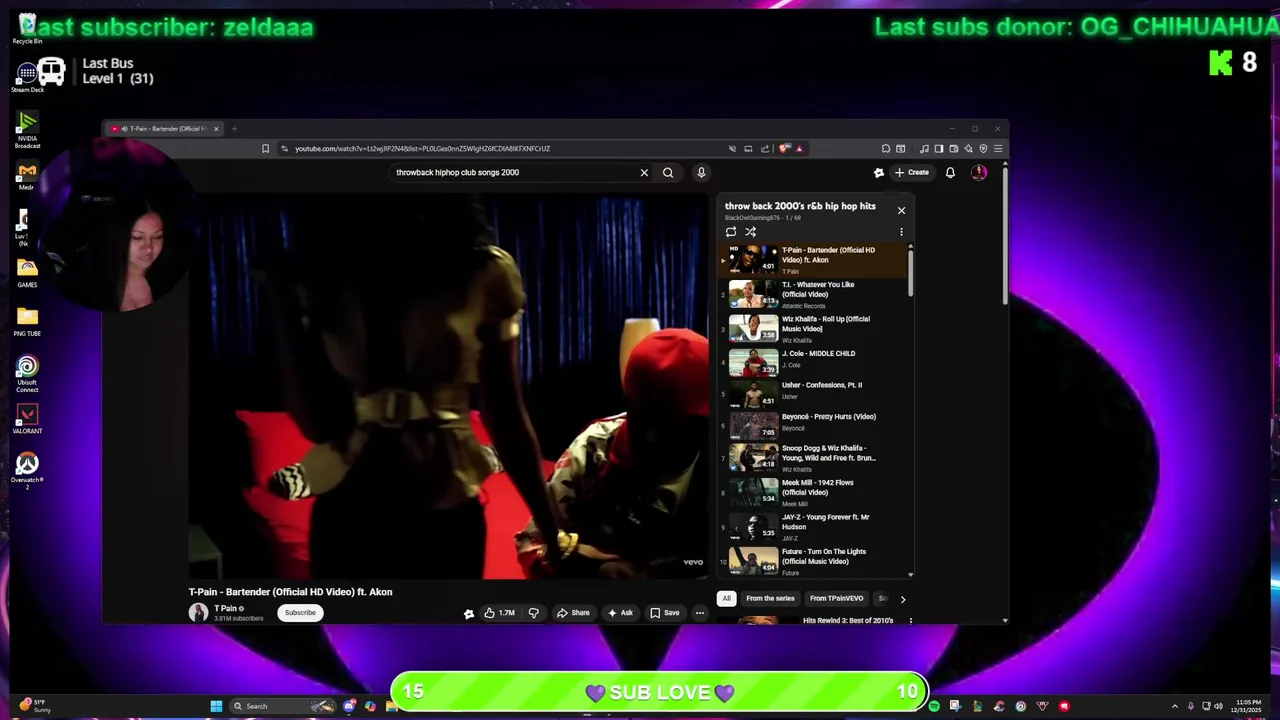
Task: Click the video player to pause
Action: (448, 387)
